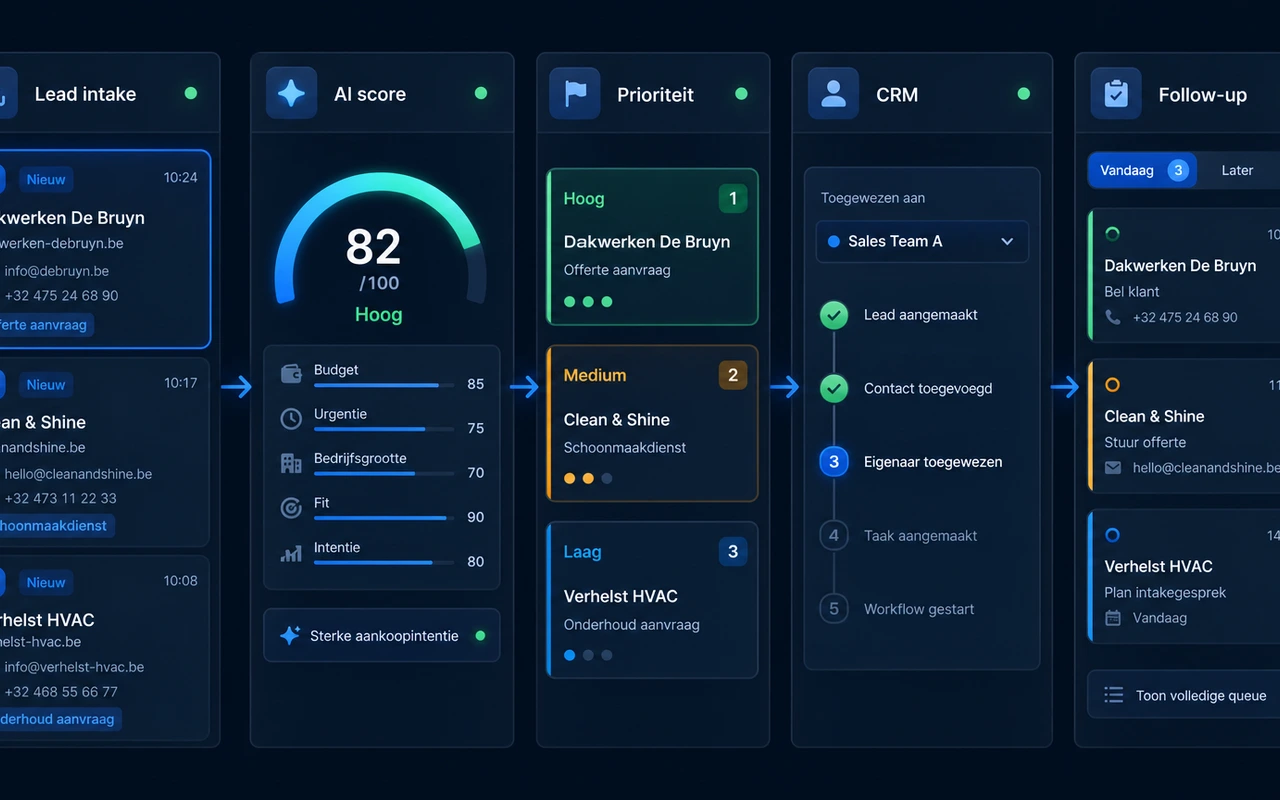Screen dimensions: 1280x800
Task: Click the Intentie score bar
Action: (384, 562)
